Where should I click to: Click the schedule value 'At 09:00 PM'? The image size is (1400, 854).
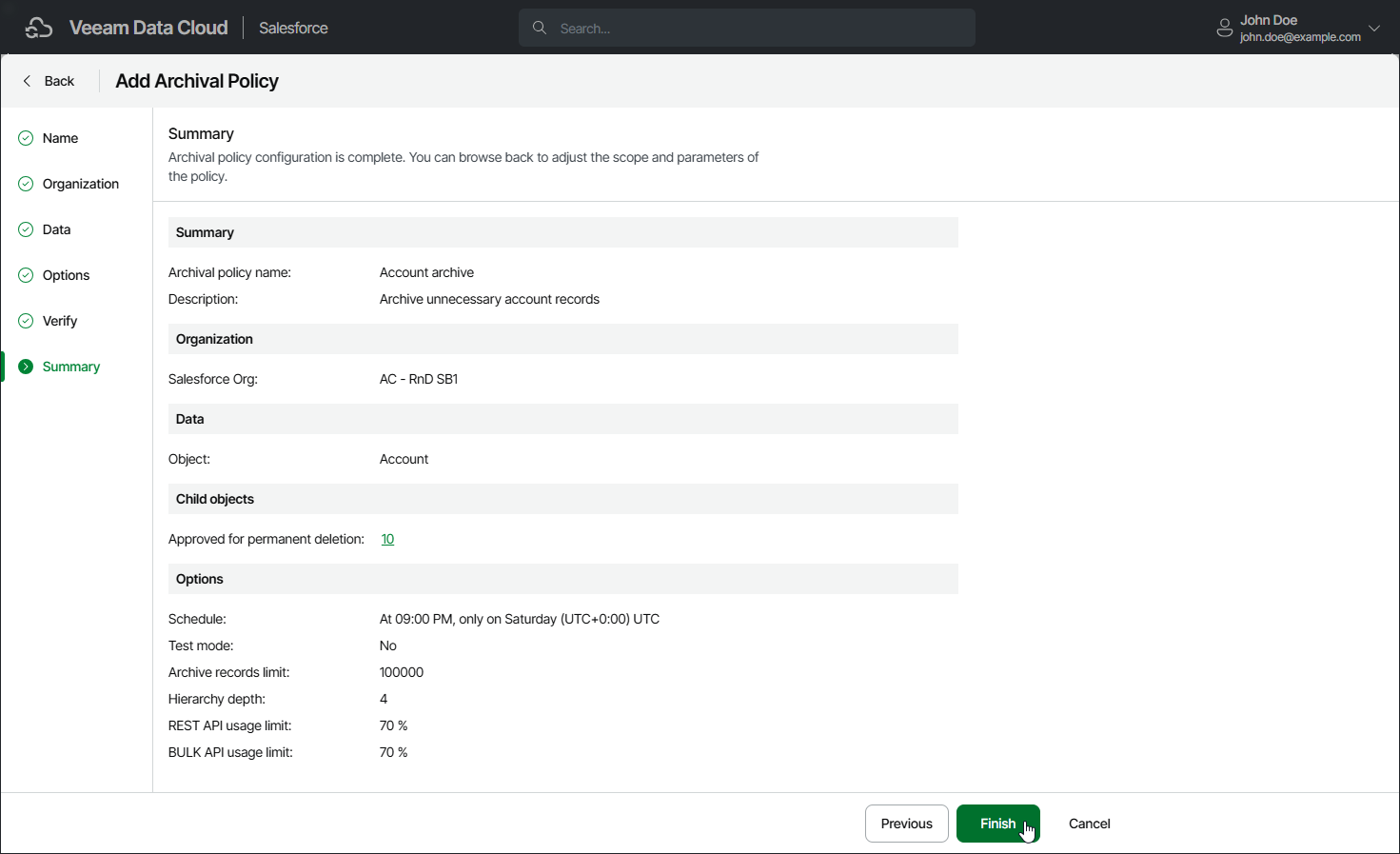(x=520, y=619)
